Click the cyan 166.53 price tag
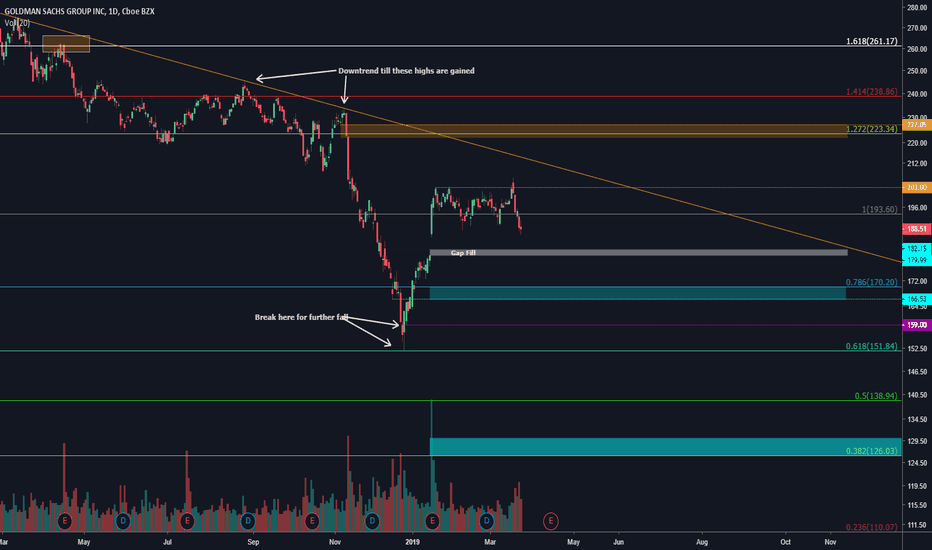 (917, 299)
